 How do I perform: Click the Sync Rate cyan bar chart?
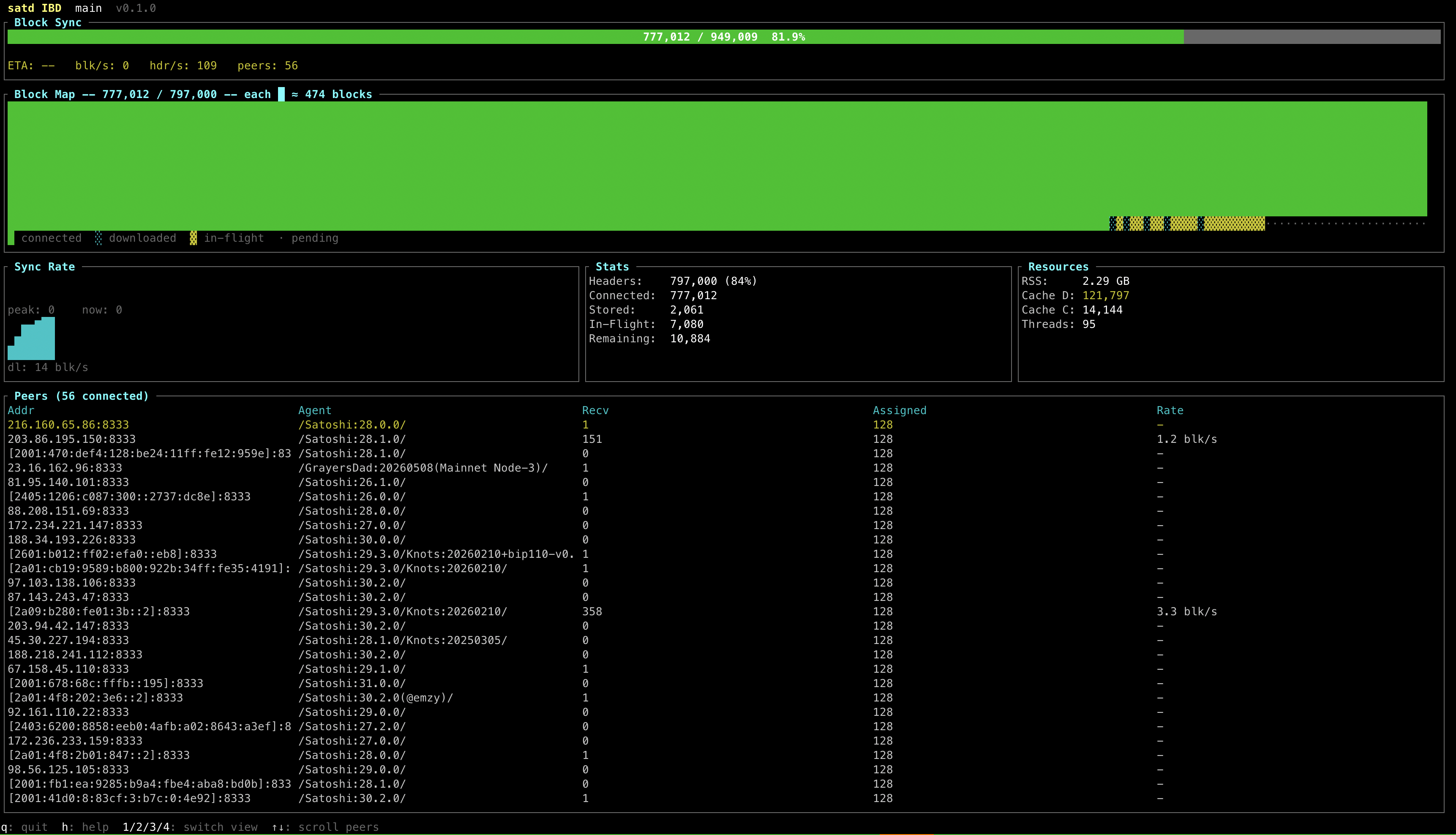pyautogui.click(x=32, y=338)
